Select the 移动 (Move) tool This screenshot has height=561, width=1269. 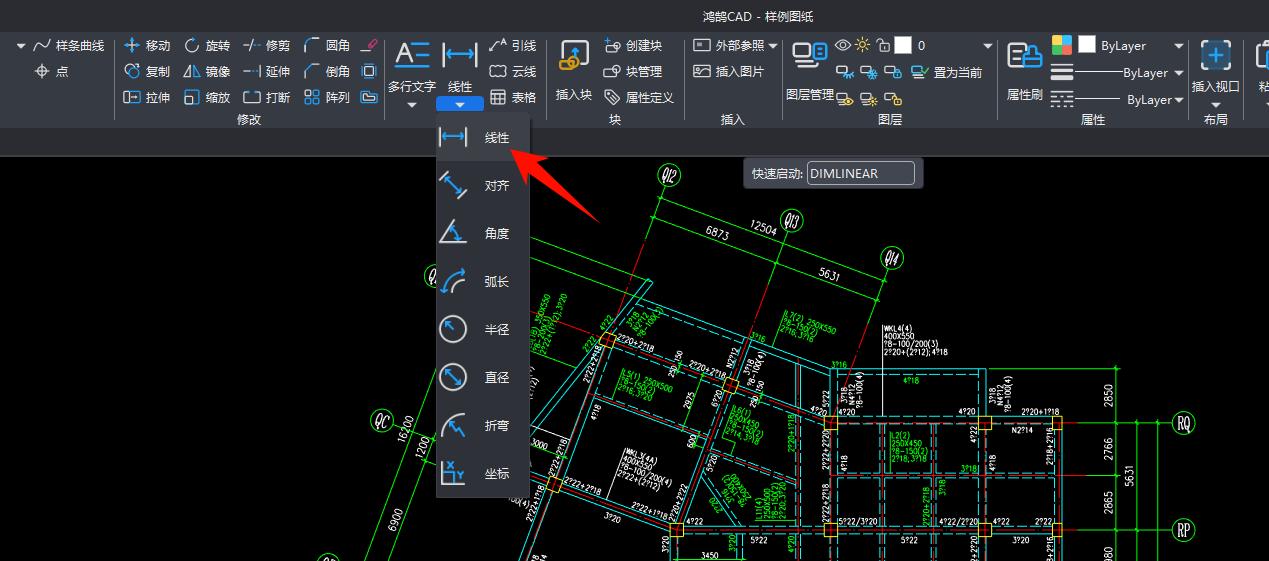coord(146,46)
